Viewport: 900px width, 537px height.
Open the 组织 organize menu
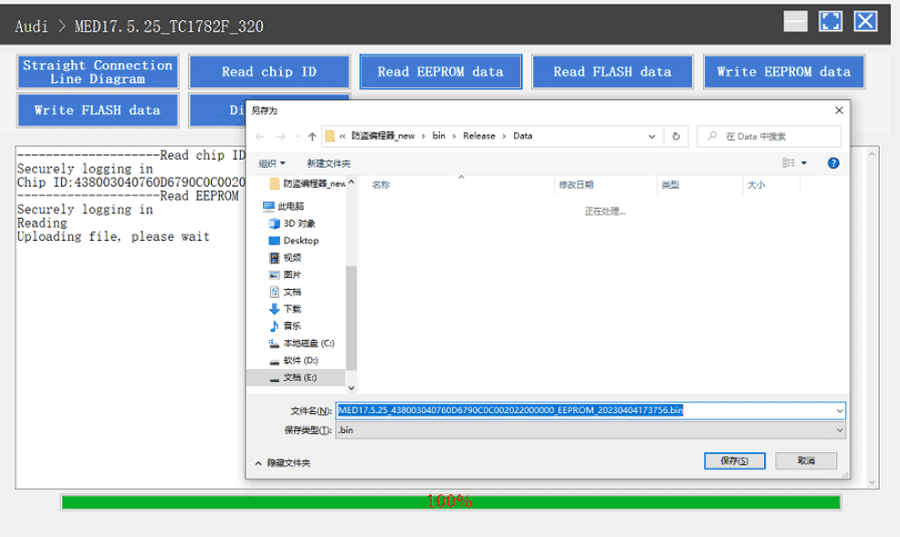coord(272,164)
